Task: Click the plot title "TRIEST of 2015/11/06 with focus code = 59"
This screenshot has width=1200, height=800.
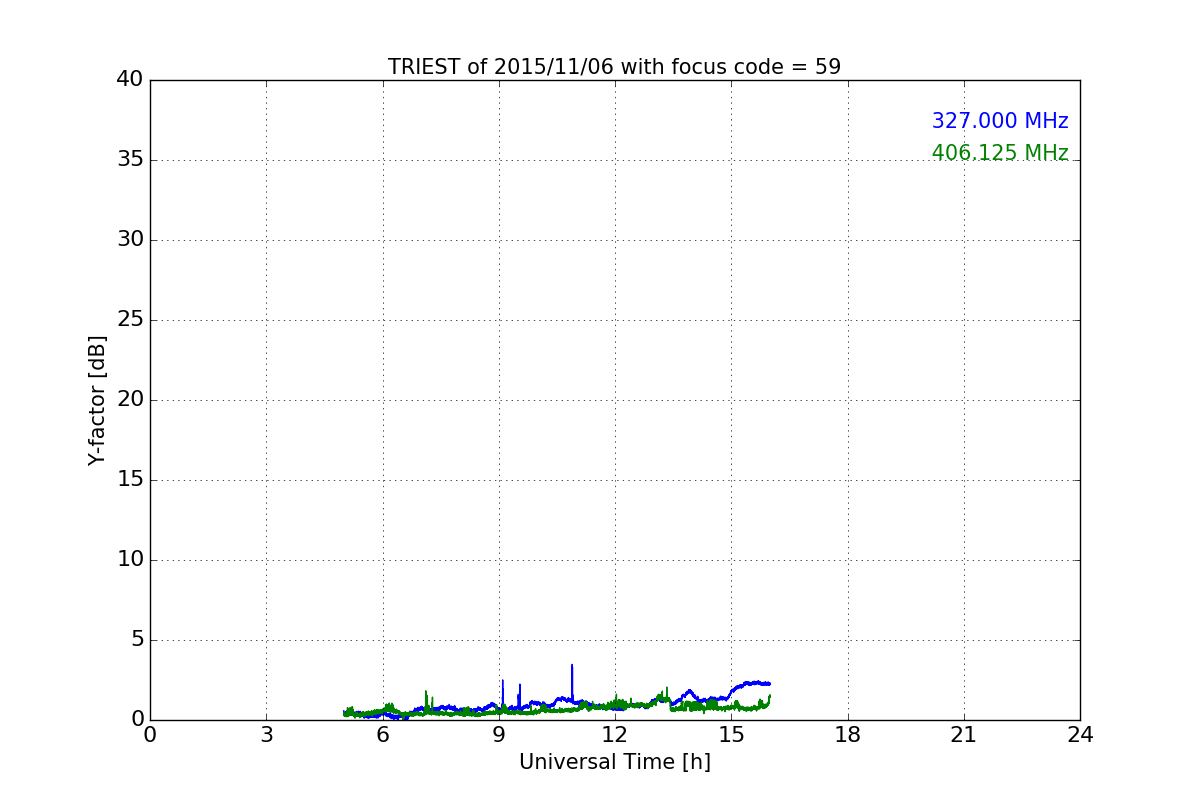Action: (614, 67)
